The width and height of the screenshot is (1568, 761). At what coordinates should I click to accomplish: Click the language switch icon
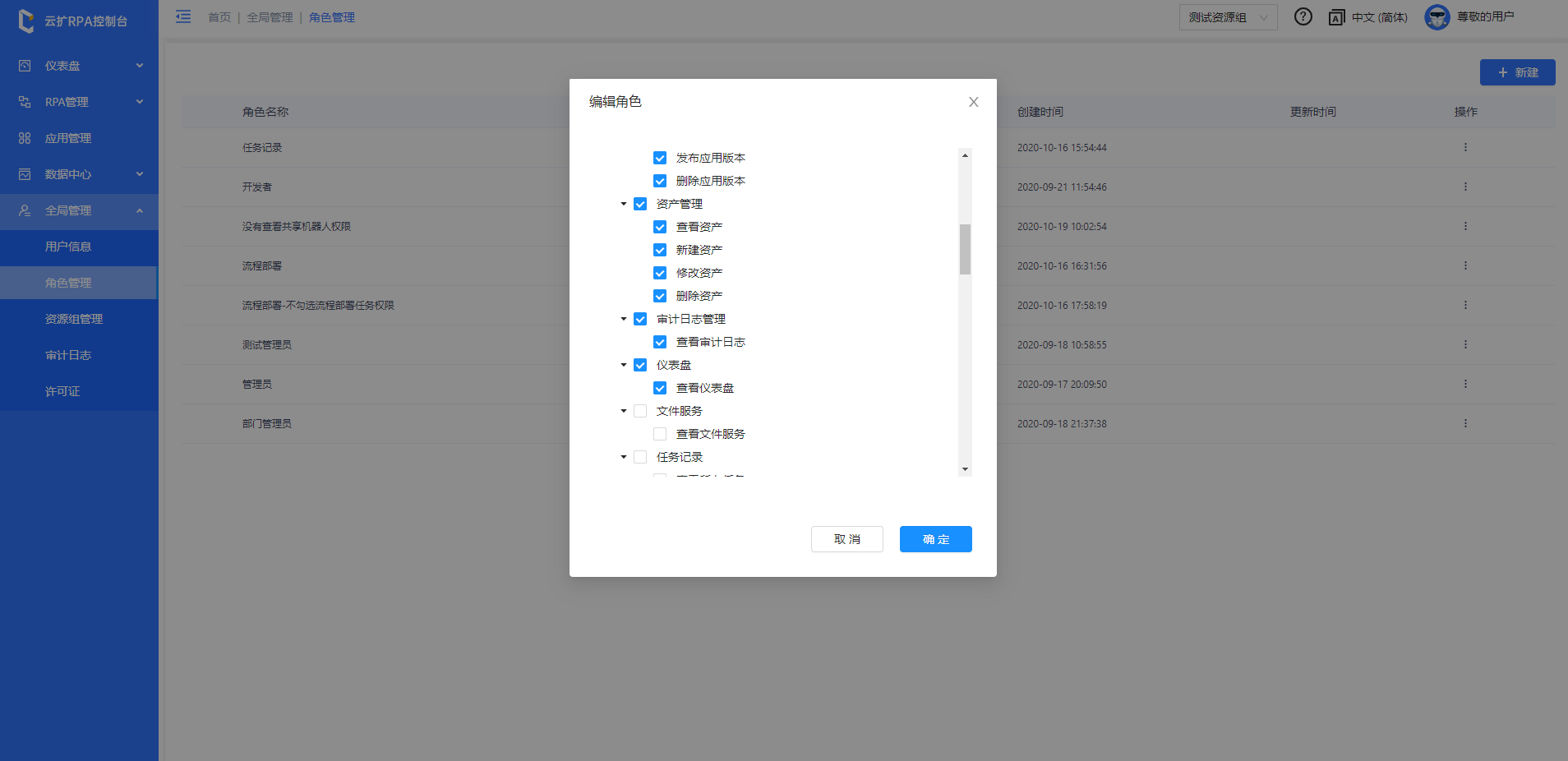pos(1336,17)
